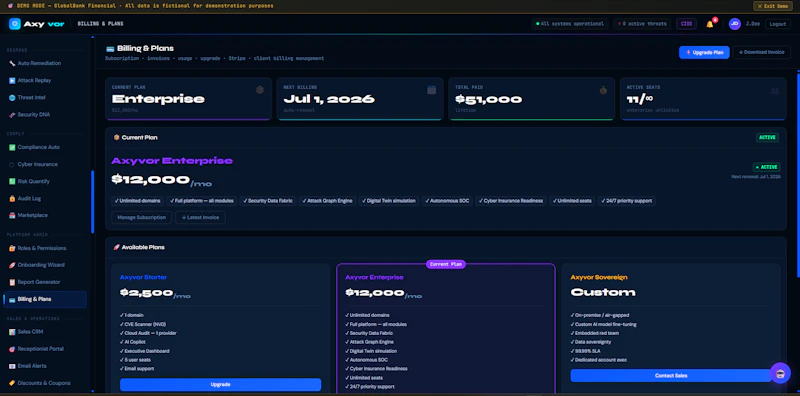Click the Enterprise current plan value

coord(158,100)
